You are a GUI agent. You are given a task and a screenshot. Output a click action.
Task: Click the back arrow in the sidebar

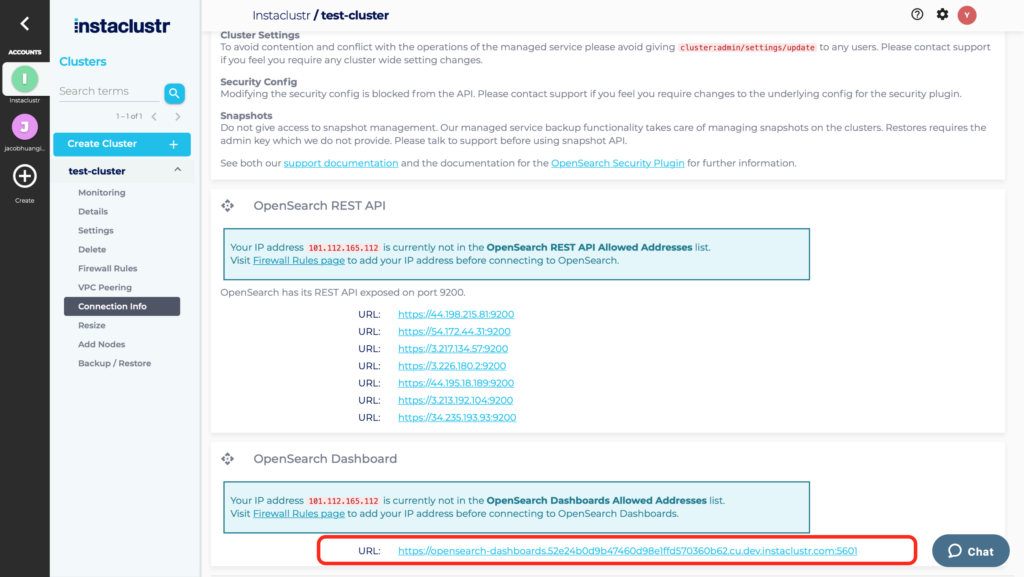[x=24, y=24]
